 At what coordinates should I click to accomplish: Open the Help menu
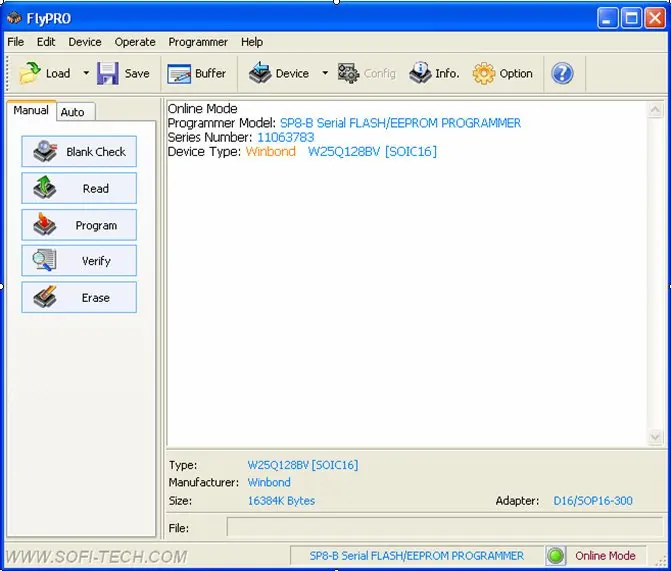pyautogui.click(x=252, y=42)
